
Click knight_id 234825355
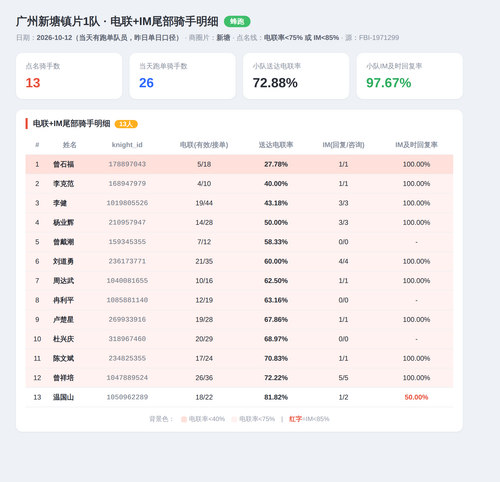pyautogui.click(x=127, y=358)
